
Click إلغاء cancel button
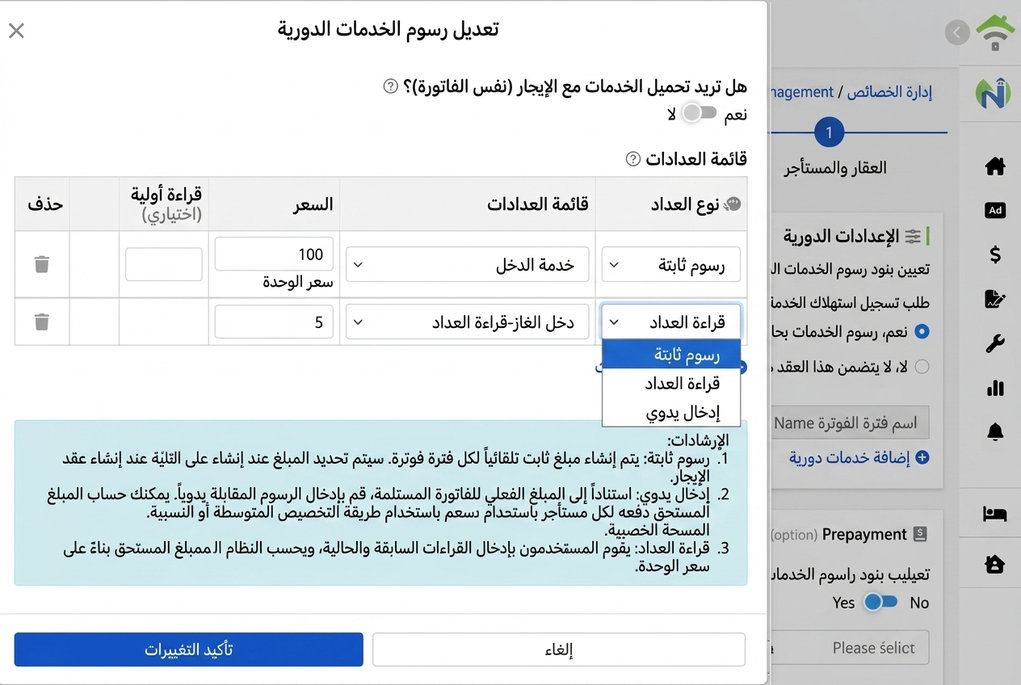[x=559, y=649]
